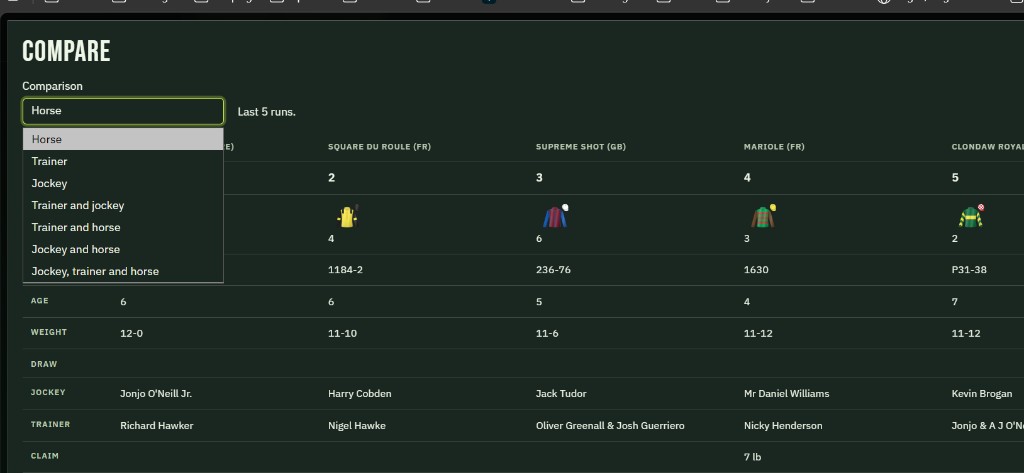Click the 7 lb claim value
The image size is (1024, 473).
coord(752,457)
